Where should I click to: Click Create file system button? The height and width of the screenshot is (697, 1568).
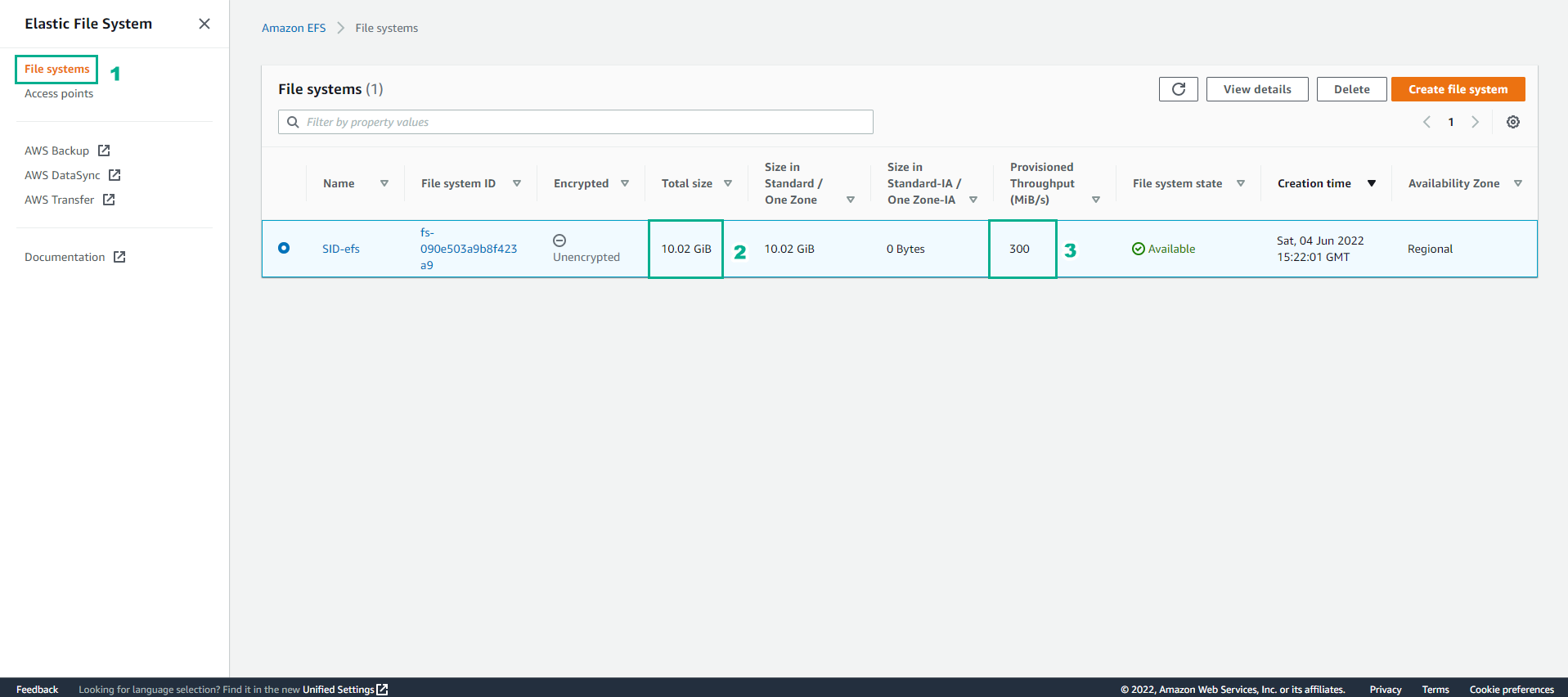point(1458,89)
